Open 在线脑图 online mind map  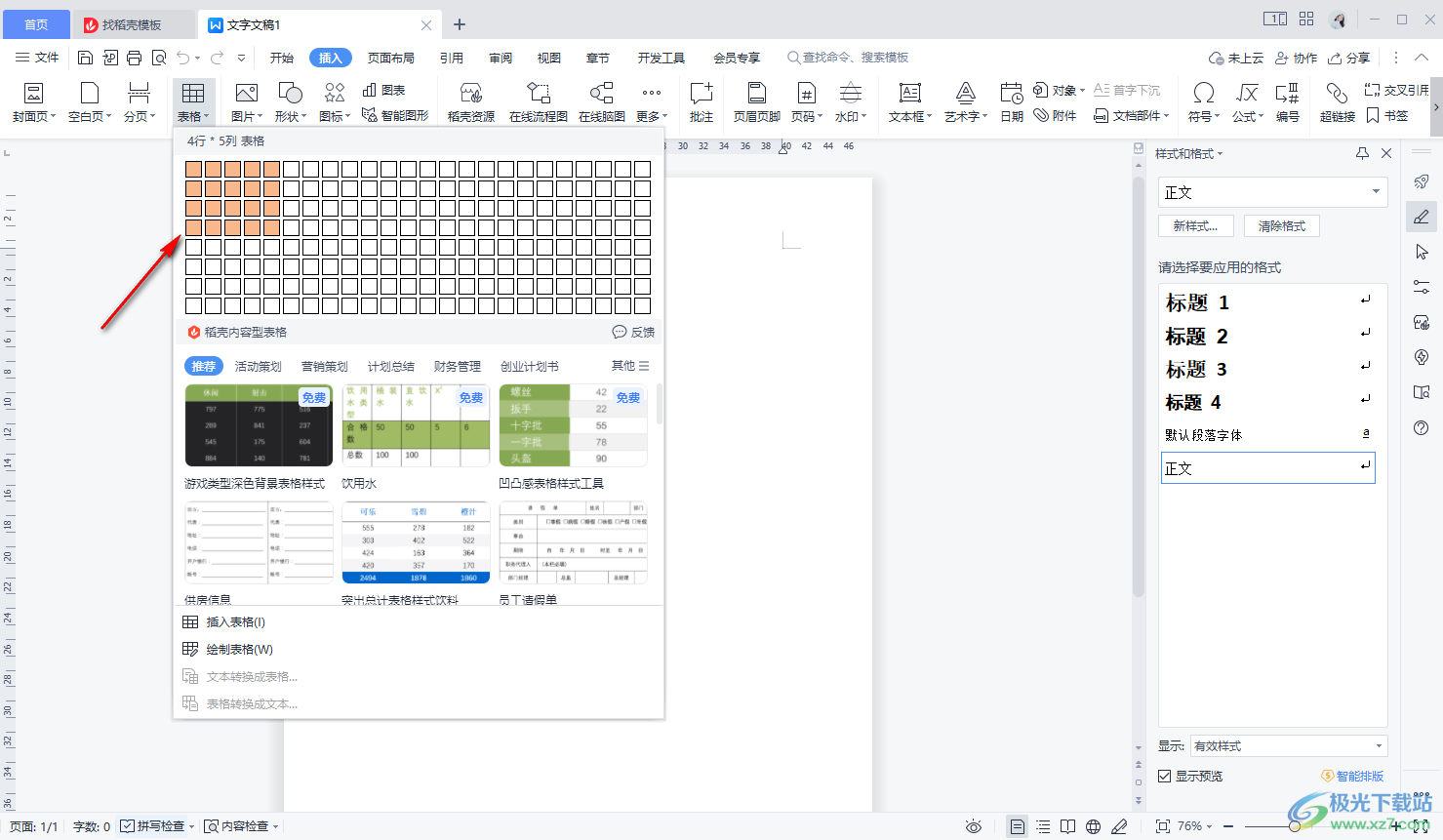pos(602,102)
